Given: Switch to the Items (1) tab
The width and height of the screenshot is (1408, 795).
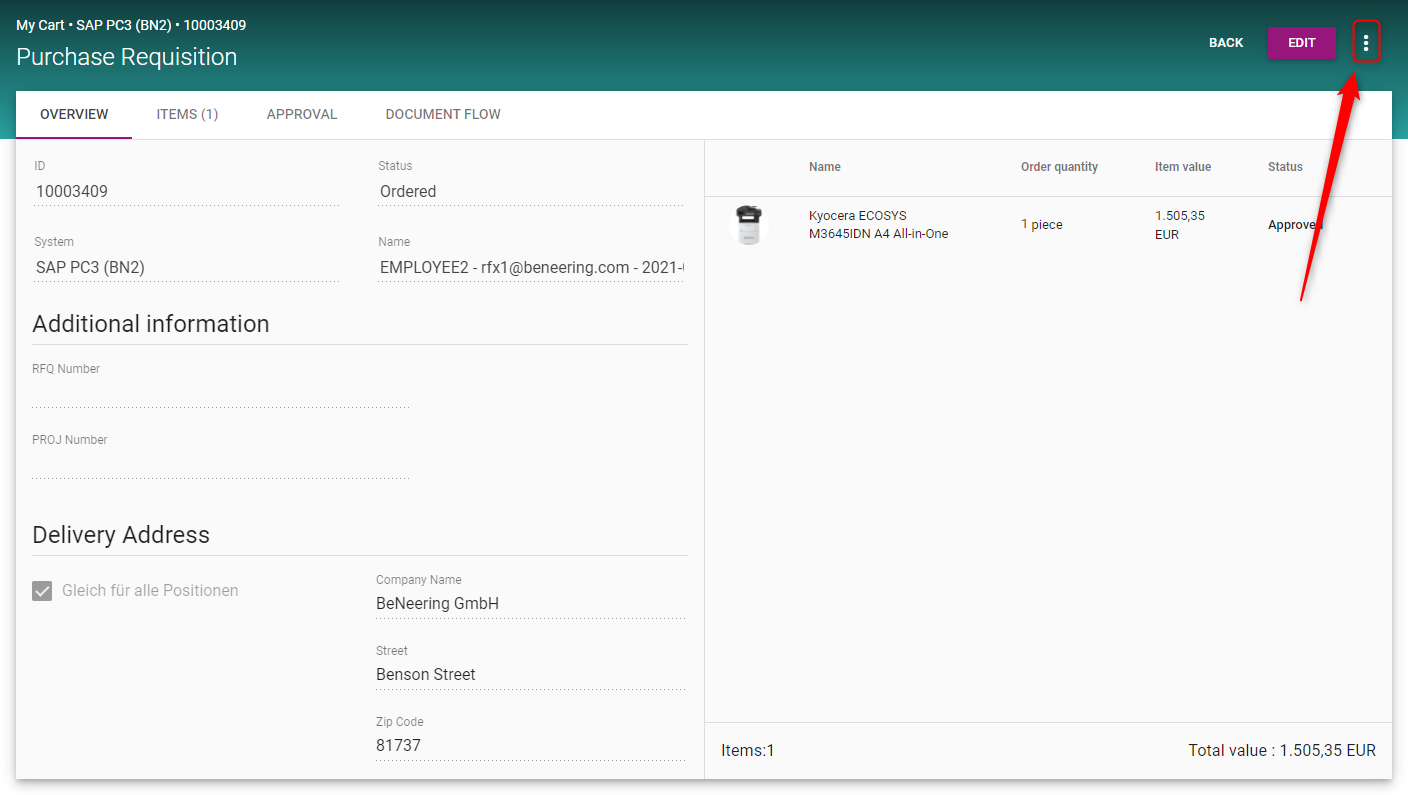Looking at the screenshot, I should (x=187, y=114).
